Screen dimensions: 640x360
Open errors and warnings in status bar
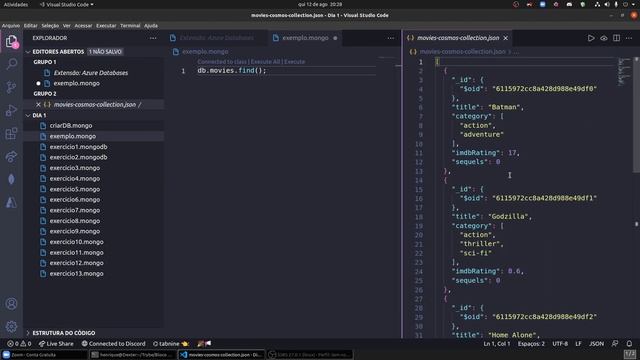(x=19, y=344)
